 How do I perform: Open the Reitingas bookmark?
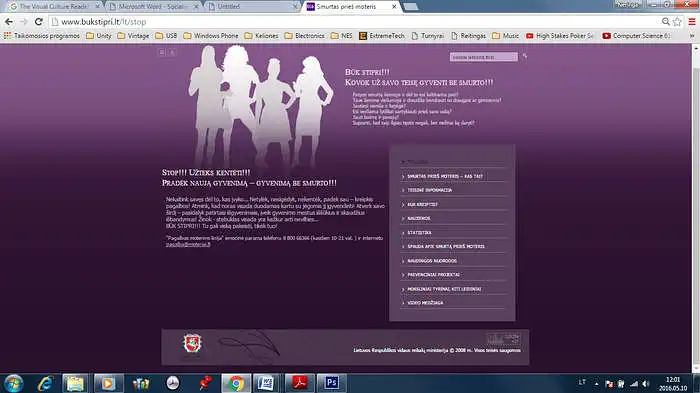point(468,36)
